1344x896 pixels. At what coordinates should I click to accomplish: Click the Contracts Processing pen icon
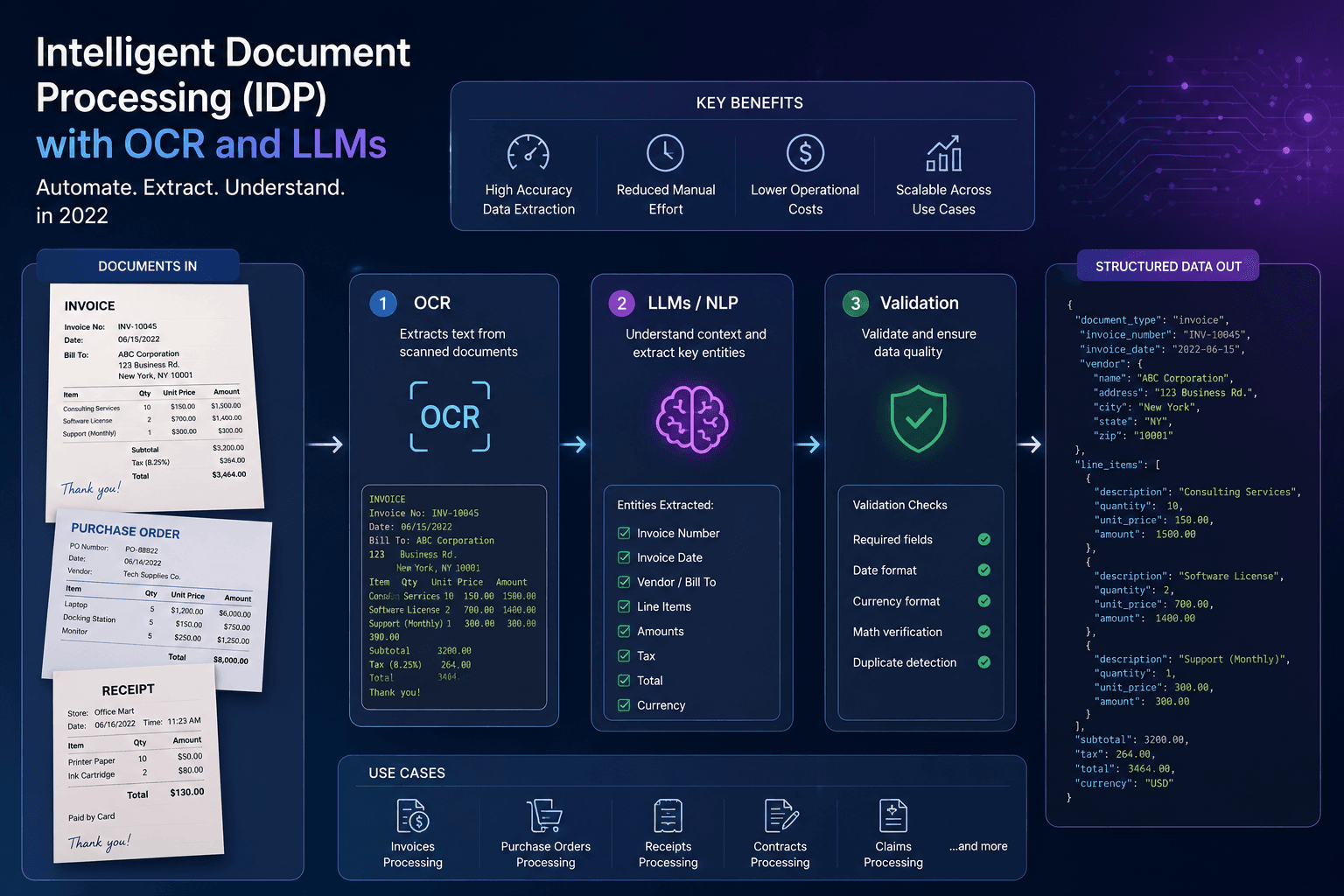(x=780, y=815)
